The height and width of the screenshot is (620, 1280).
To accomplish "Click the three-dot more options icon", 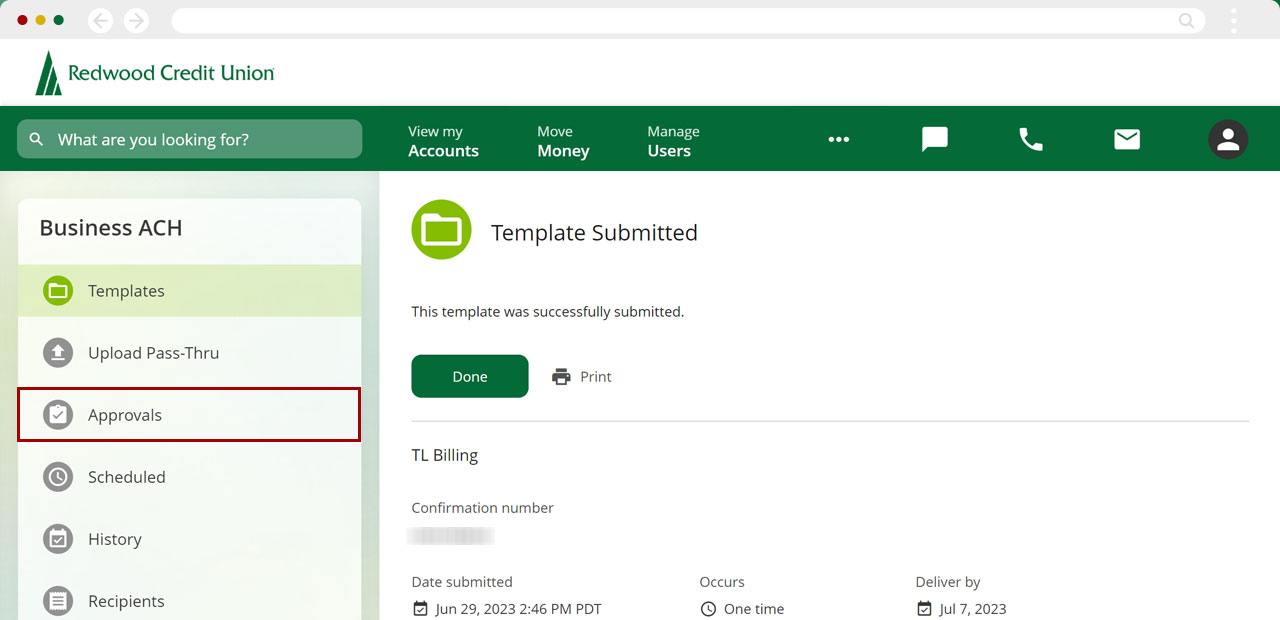I will 838,140.
